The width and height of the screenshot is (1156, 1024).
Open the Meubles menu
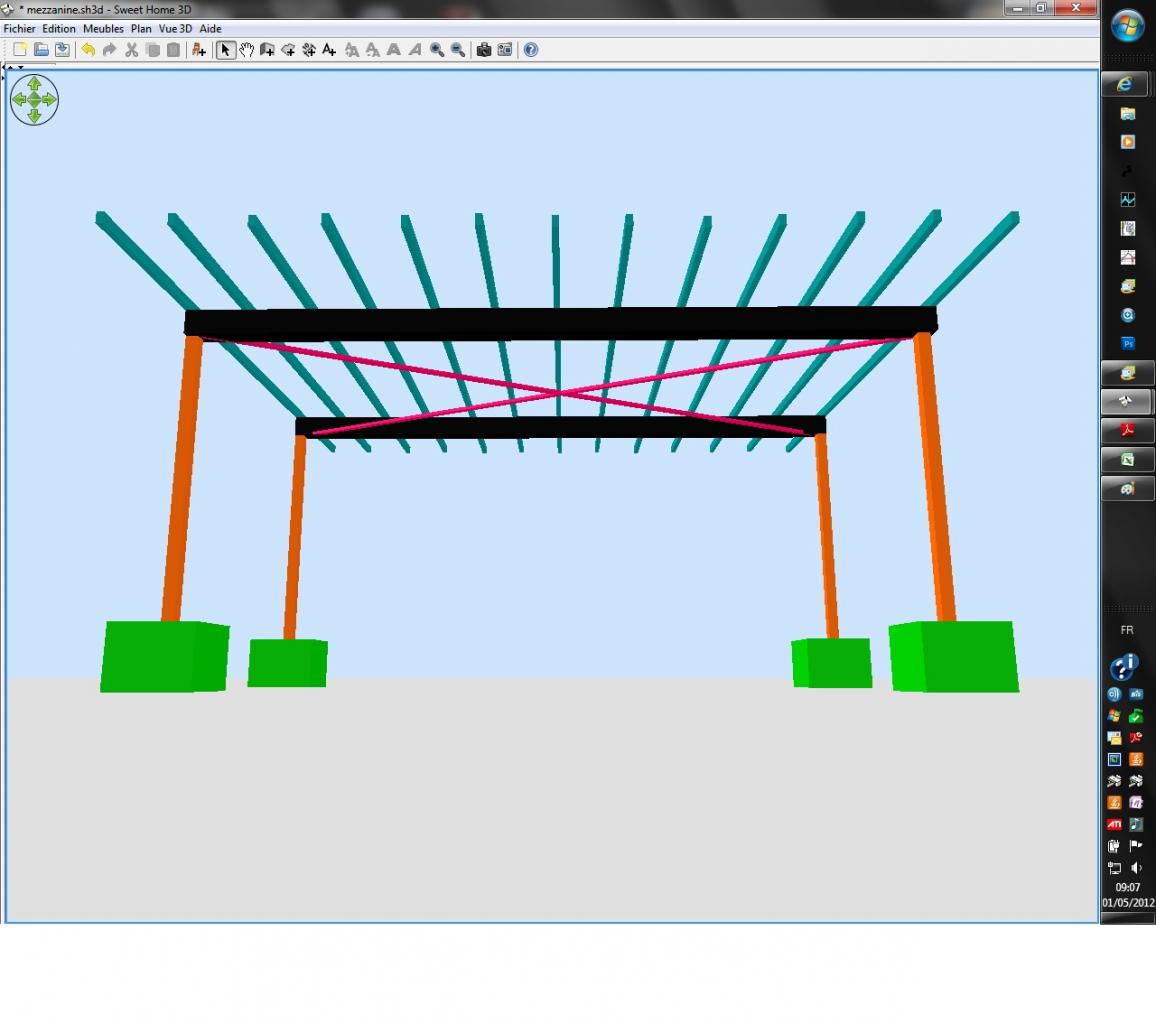(103, 29)
